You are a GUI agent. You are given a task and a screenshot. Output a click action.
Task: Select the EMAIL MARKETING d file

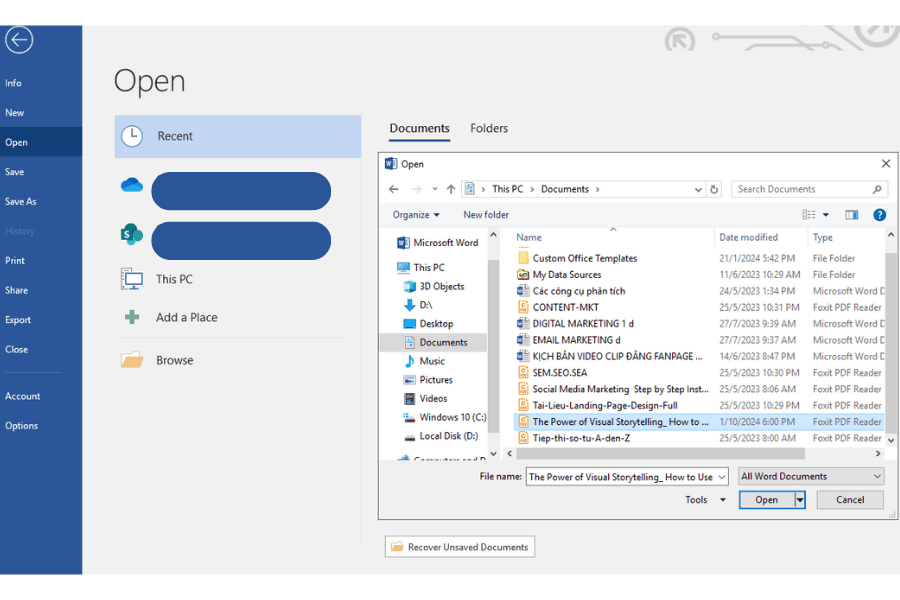pyautogui.click(x=576, y=340)
